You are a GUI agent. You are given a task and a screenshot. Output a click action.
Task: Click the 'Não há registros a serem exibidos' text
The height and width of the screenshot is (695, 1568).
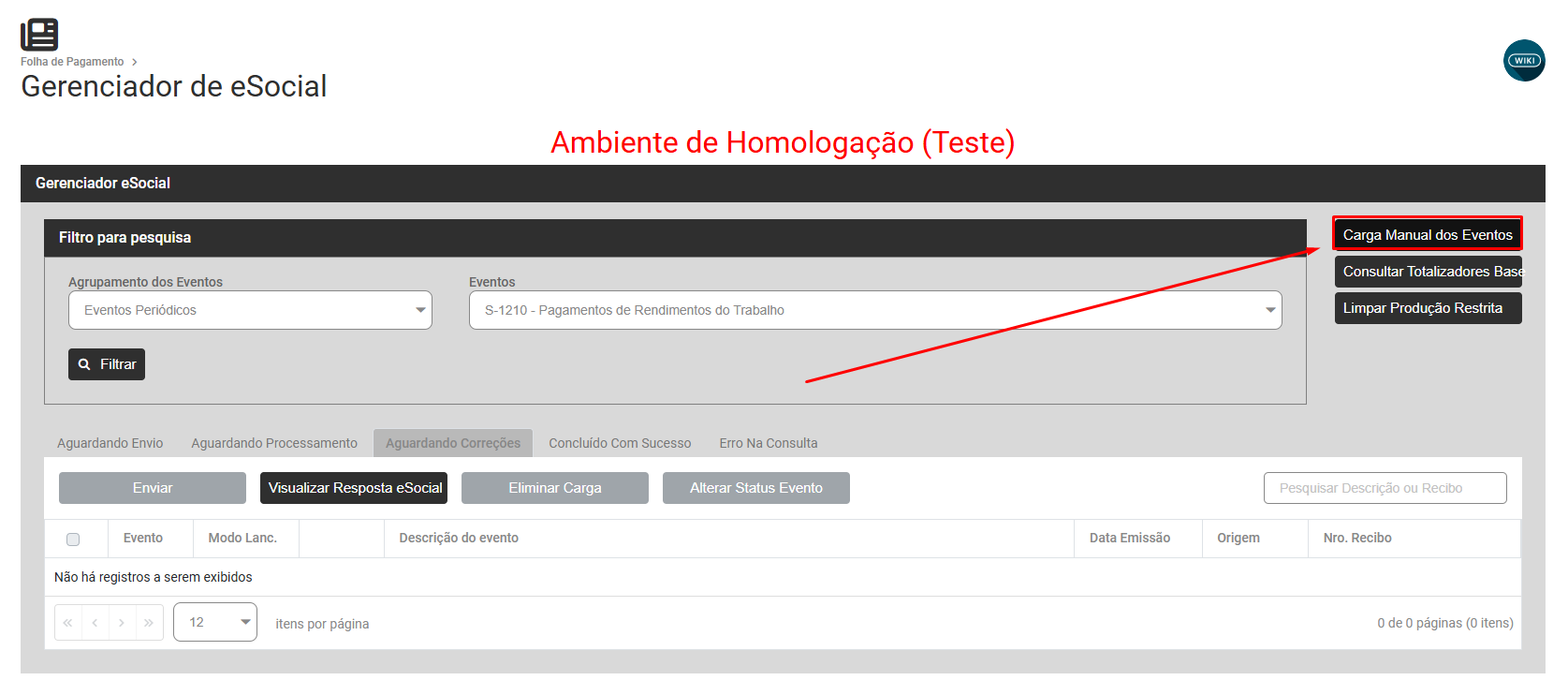154,577
